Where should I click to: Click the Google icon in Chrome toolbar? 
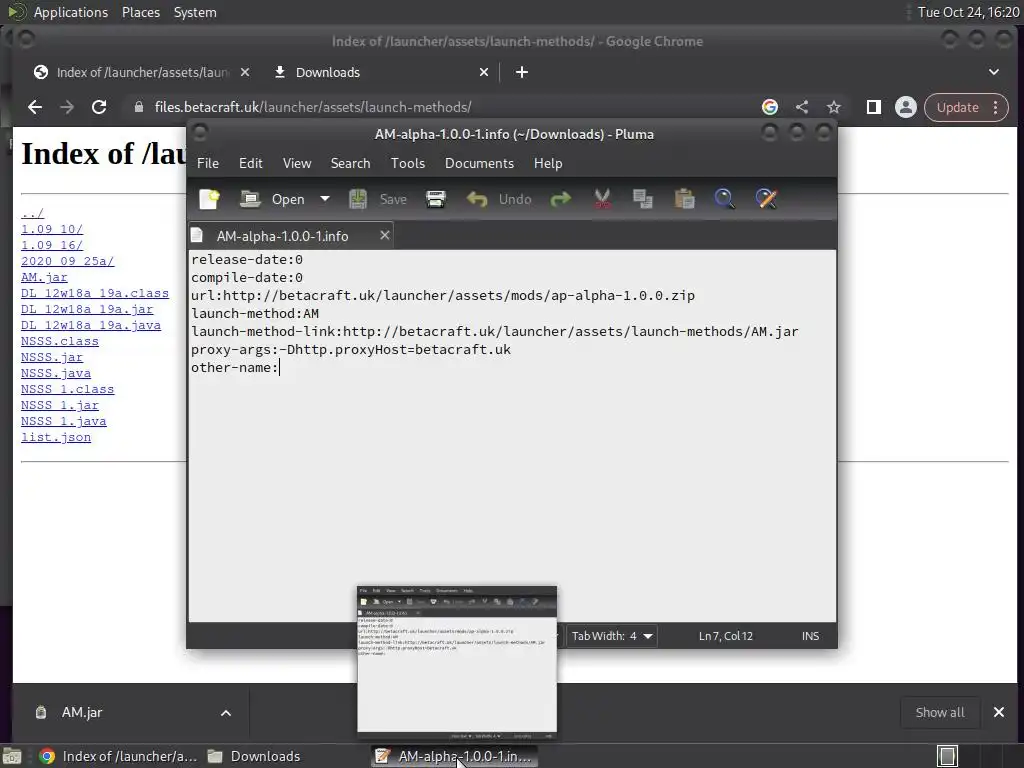point(770,107)
